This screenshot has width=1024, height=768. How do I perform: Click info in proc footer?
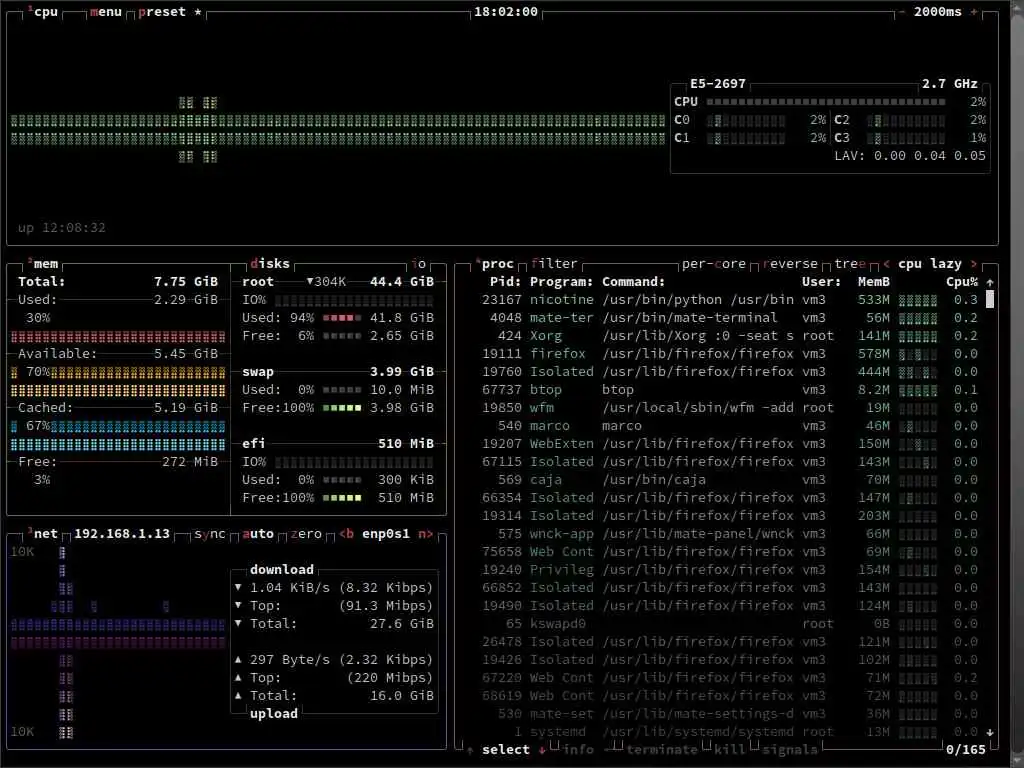click(578, 750)
